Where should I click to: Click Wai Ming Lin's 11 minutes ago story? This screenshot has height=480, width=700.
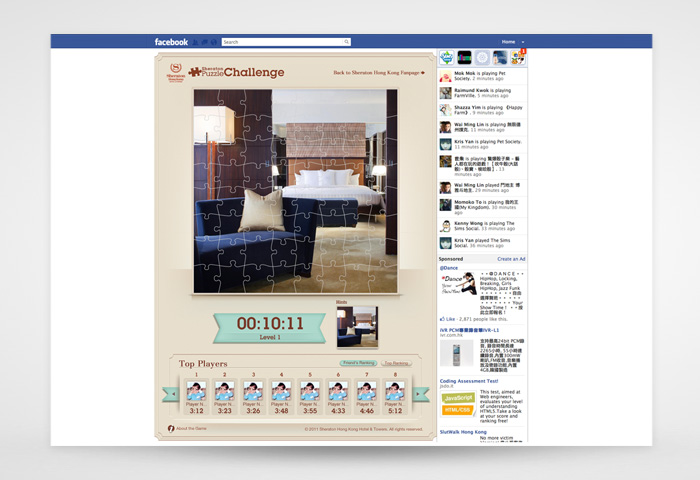point(482,127)
